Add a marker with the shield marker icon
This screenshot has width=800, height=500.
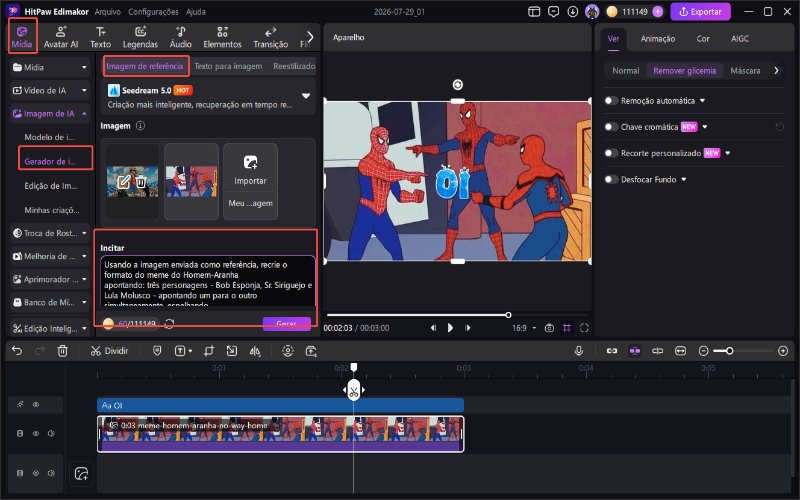tap(157, 351)
